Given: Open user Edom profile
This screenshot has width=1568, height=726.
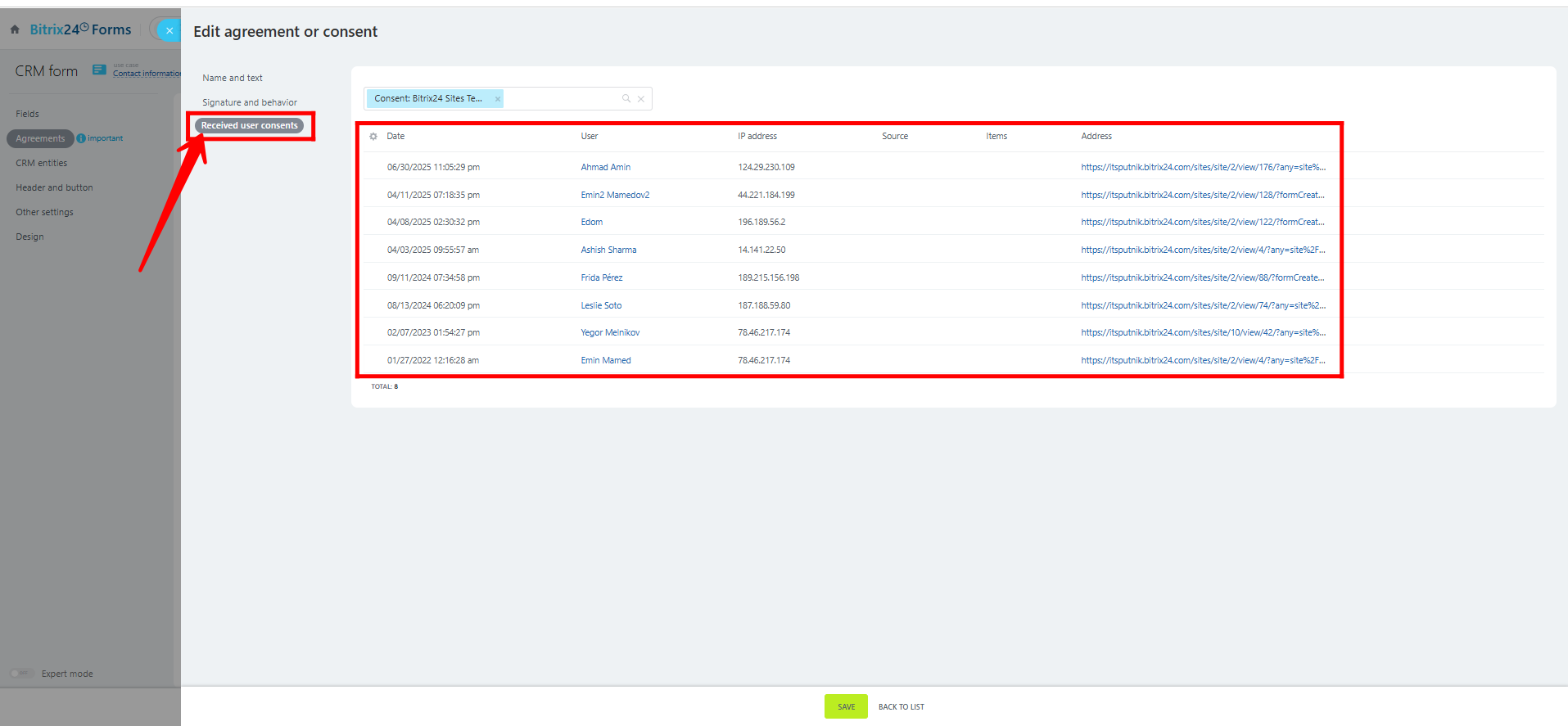Looking at the screenshot, I should (x=592, y=222).
